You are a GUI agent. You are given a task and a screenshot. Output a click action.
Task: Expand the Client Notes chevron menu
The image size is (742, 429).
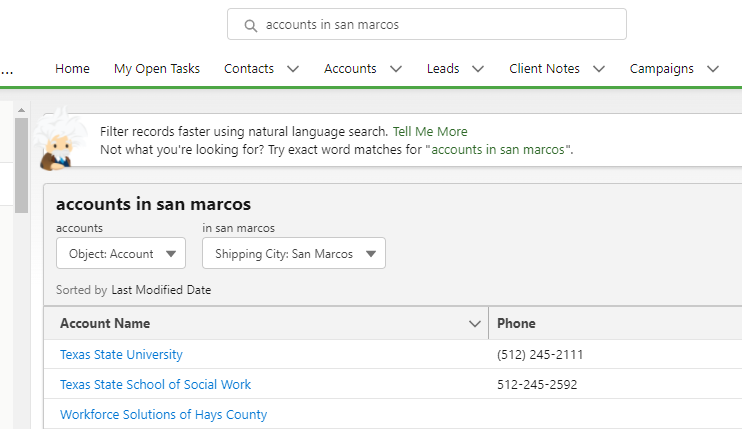point(599,69)
